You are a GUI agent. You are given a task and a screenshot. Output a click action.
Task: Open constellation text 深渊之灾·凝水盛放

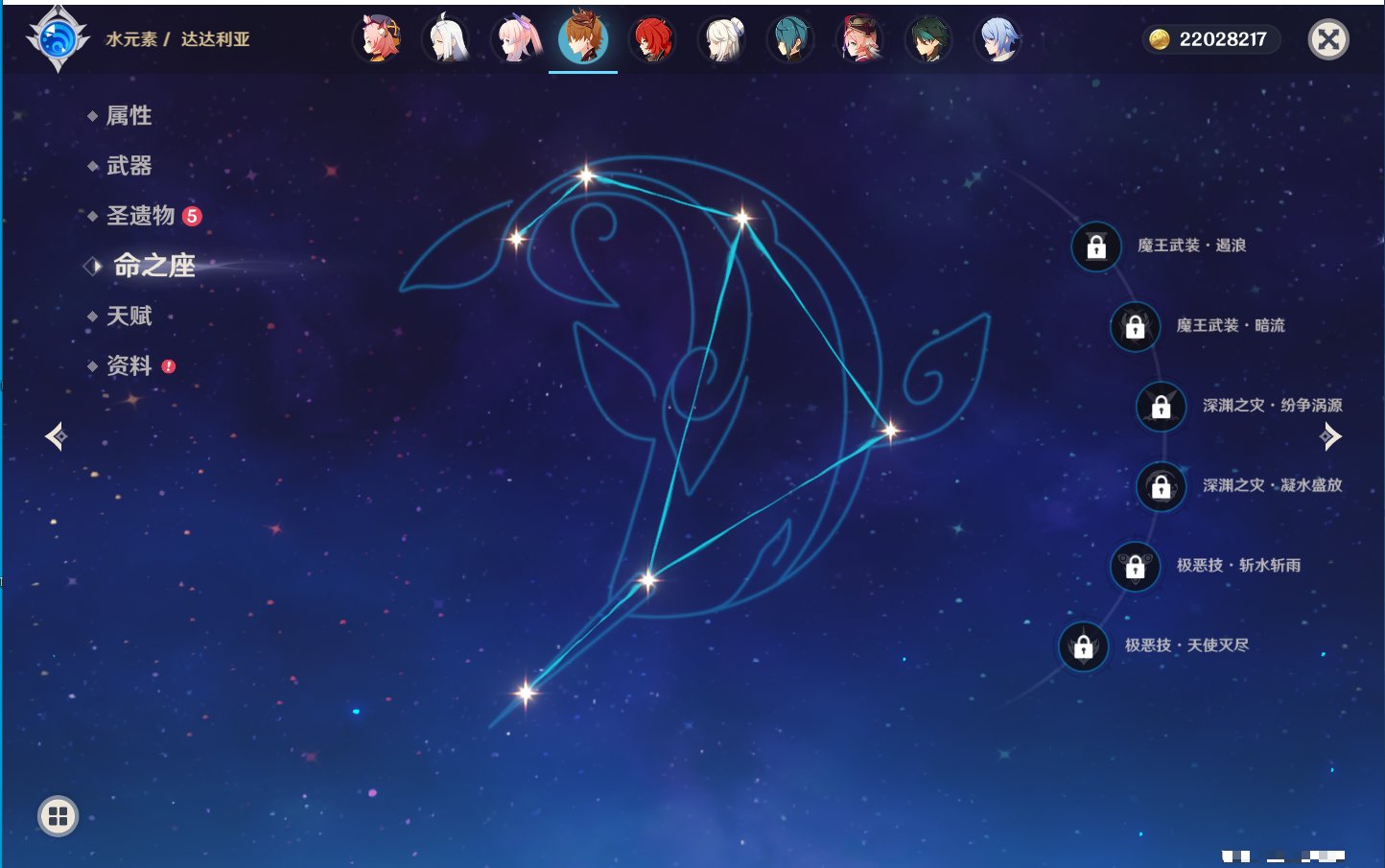point(1273,485)
